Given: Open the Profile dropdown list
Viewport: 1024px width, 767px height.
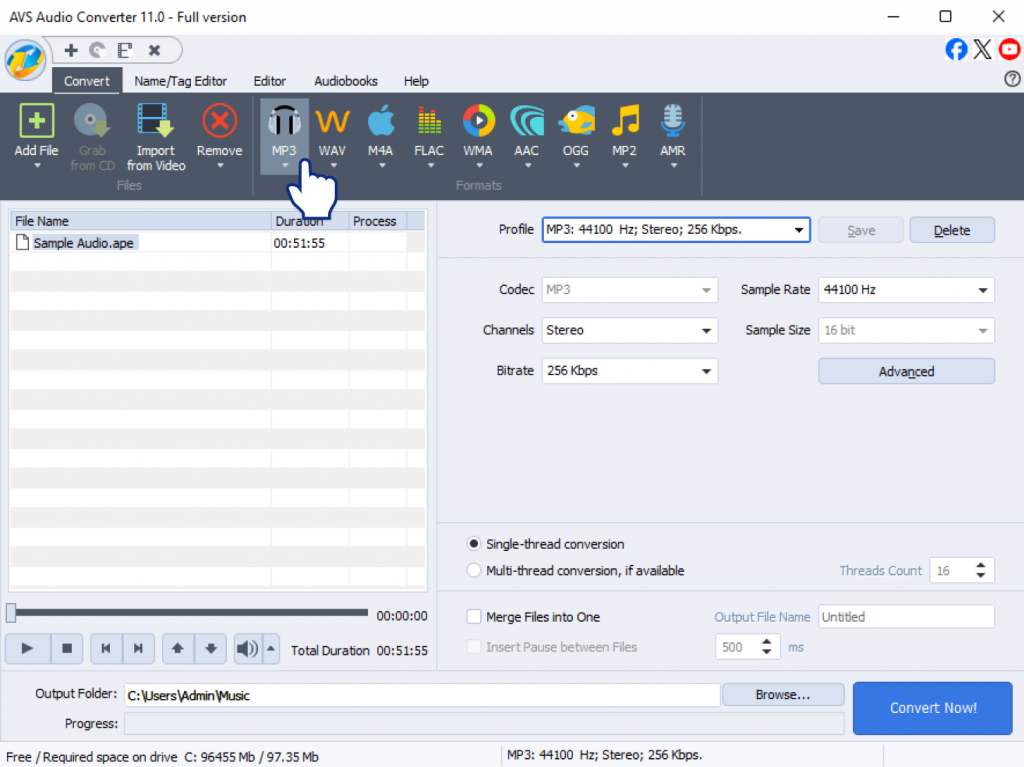Looking at the screenshot, I should (798, 230).
